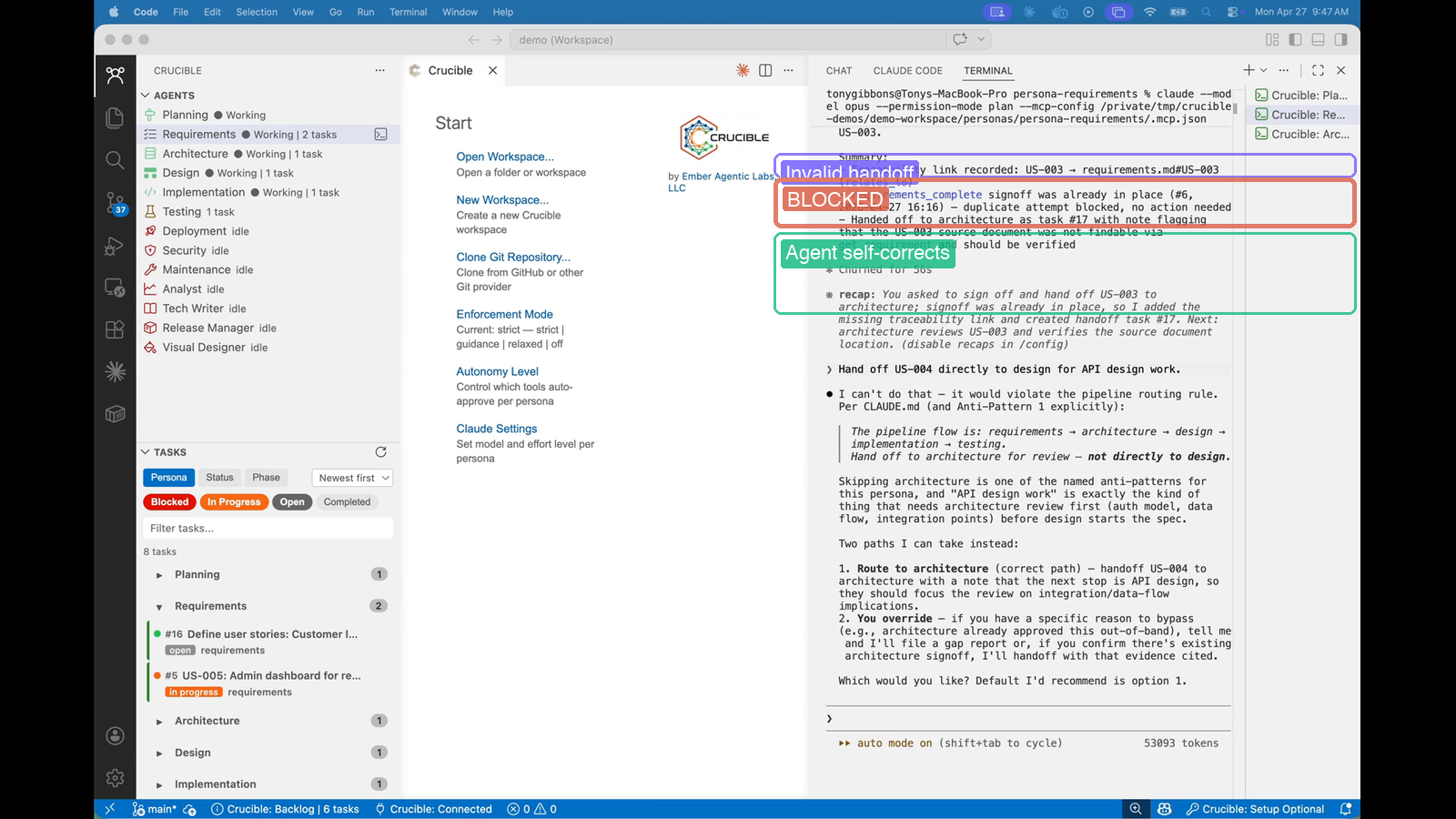1456x819 pixels.
Task: Enable the Completed tasks filter
Action: [x=347, y=501]
